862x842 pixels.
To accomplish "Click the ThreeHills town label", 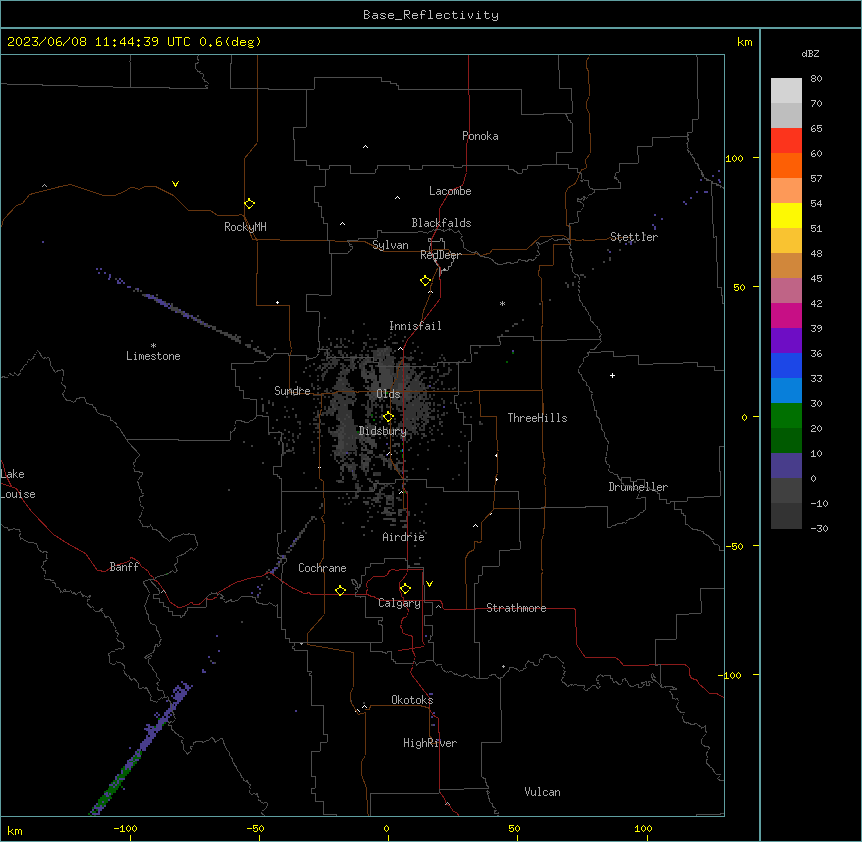I will pos(537,418).
